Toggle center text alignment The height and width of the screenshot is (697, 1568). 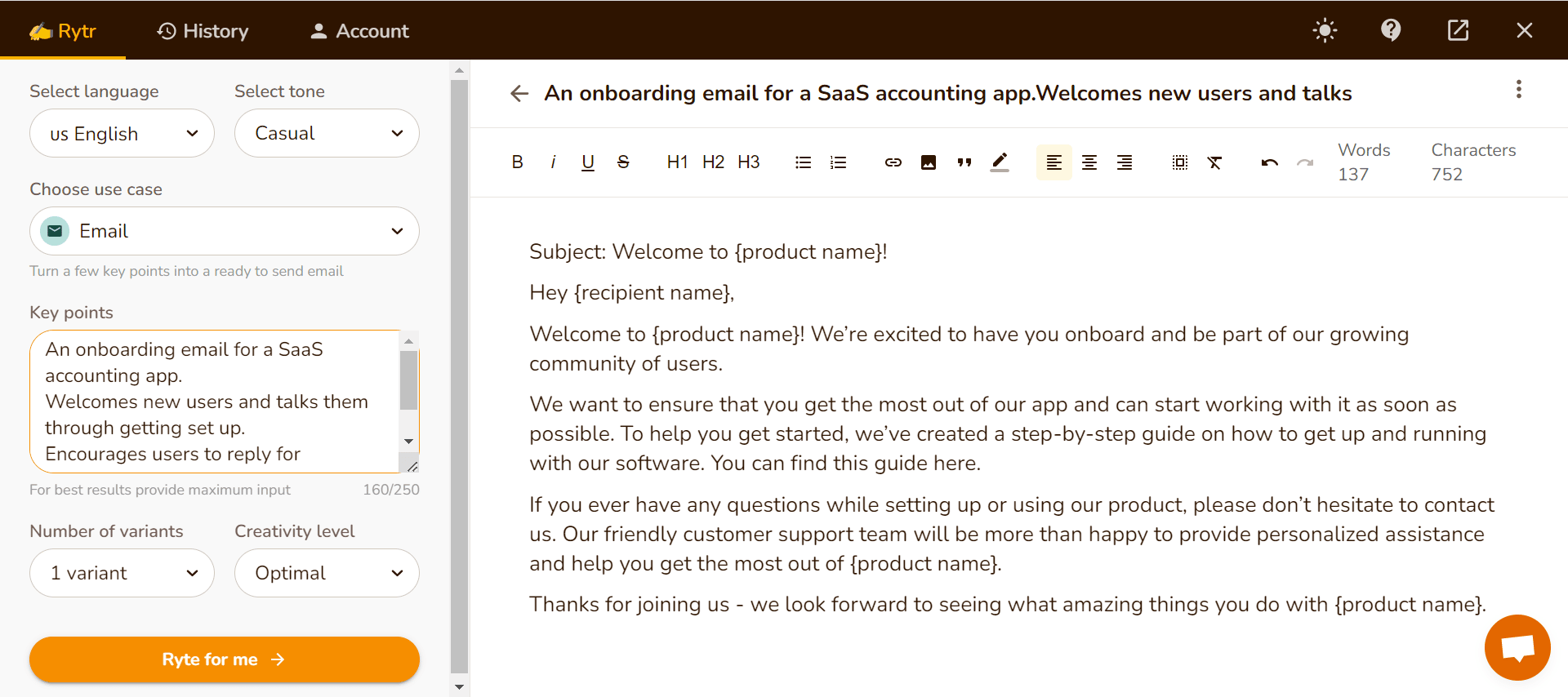pos(1089,162)
